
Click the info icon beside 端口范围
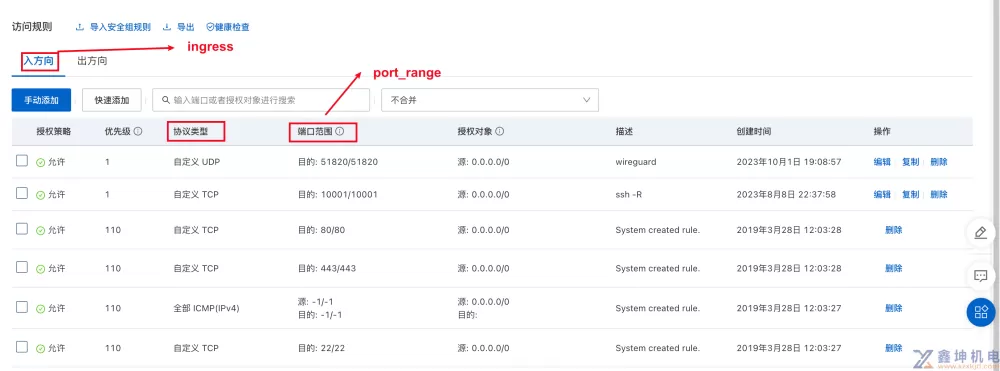click(x=340, y=131)
